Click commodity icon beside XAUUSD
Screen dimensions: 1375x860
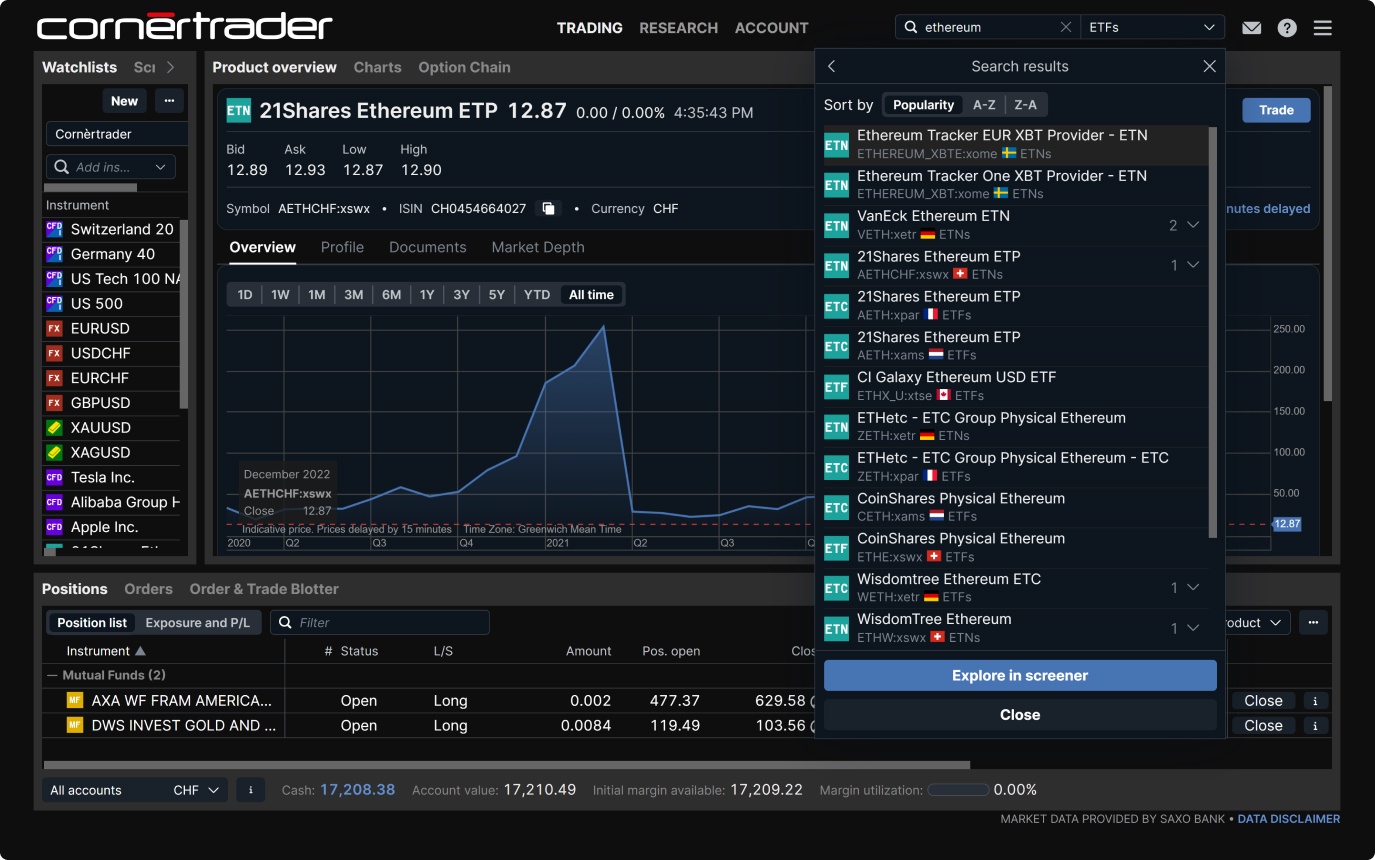click(54, 428)
